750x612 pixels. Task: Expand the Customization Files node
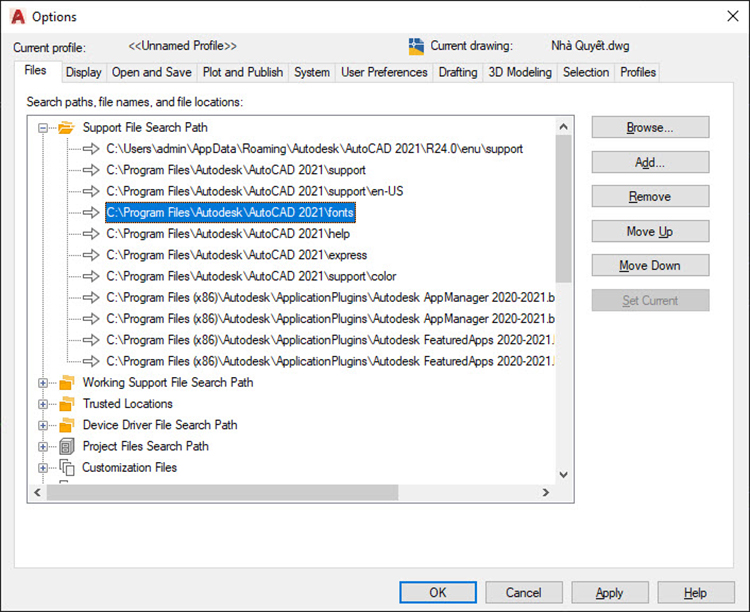(43, 468)
